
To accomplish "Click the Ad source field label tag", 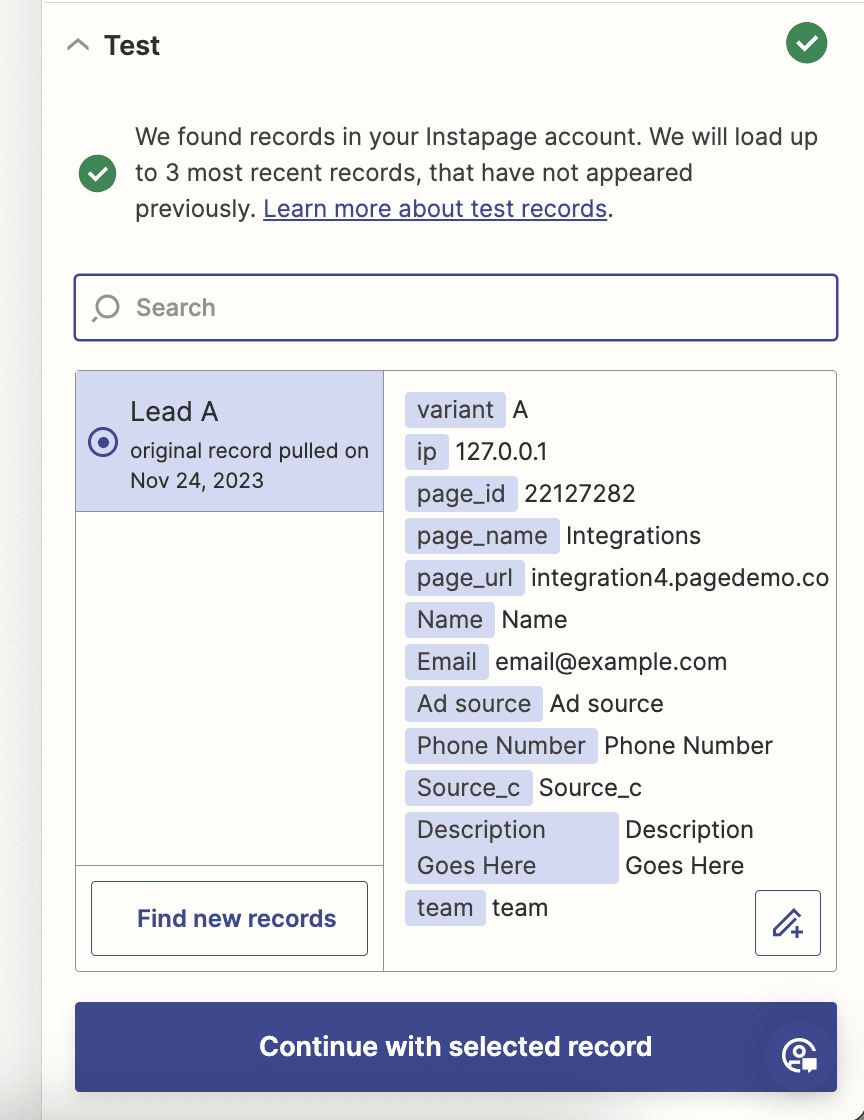I will (x=473, y=704).
